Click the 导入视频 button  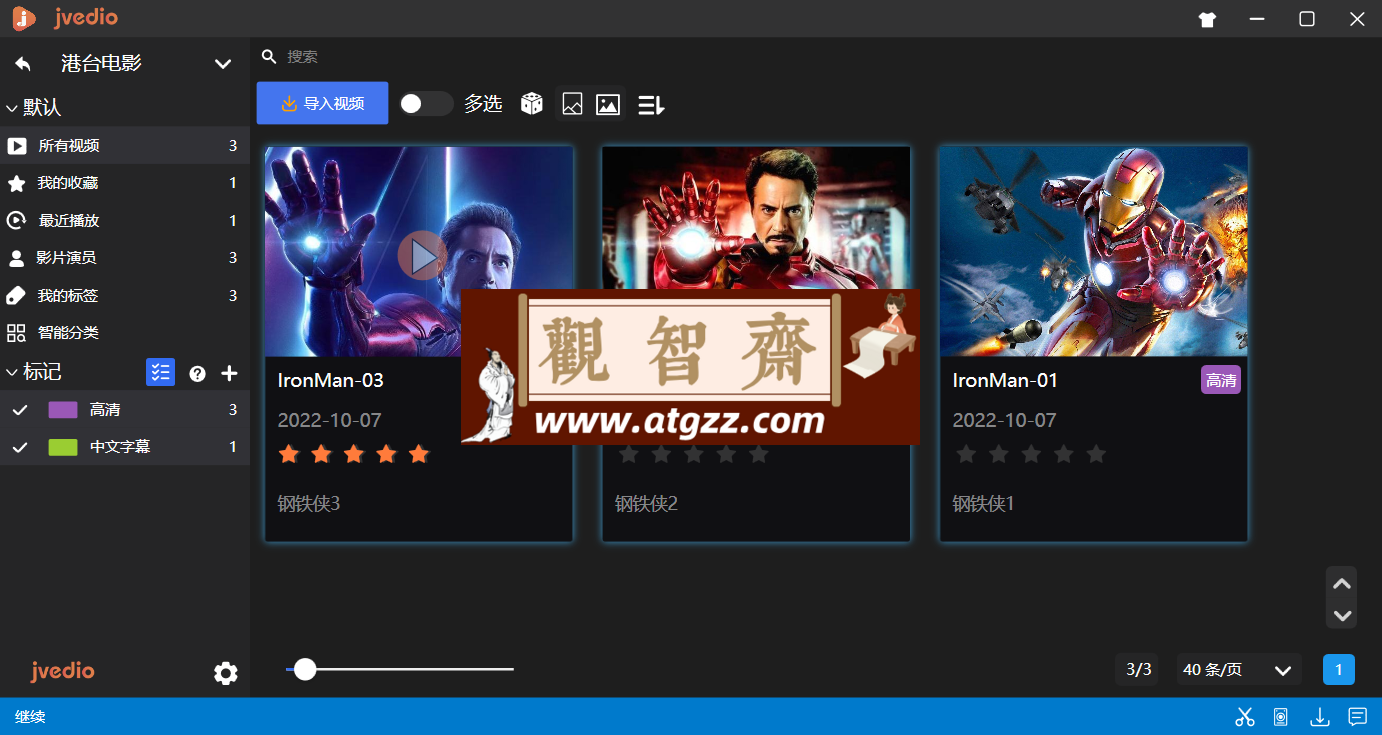(x=322, y=103)
